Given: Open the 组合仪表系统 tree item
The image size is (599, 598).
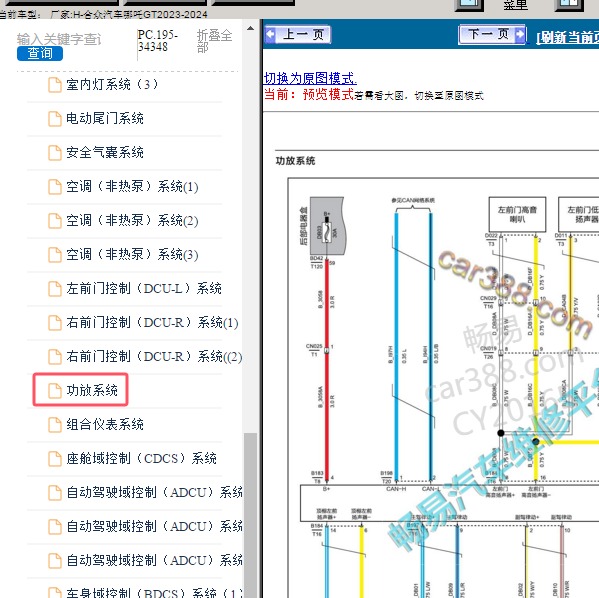Looking at the screenshot, I should pos(105,425).
